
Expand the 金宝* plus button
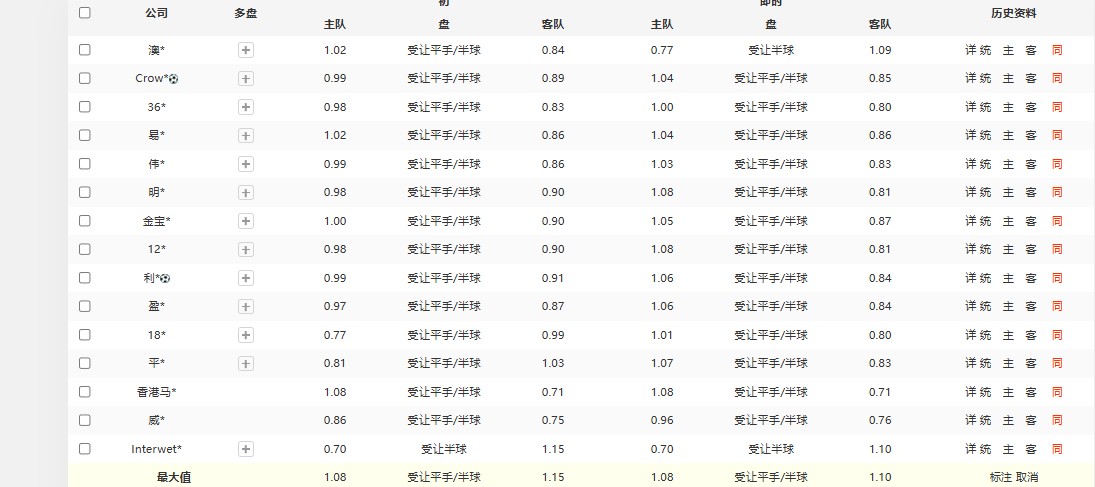click(x=246, y=221)
